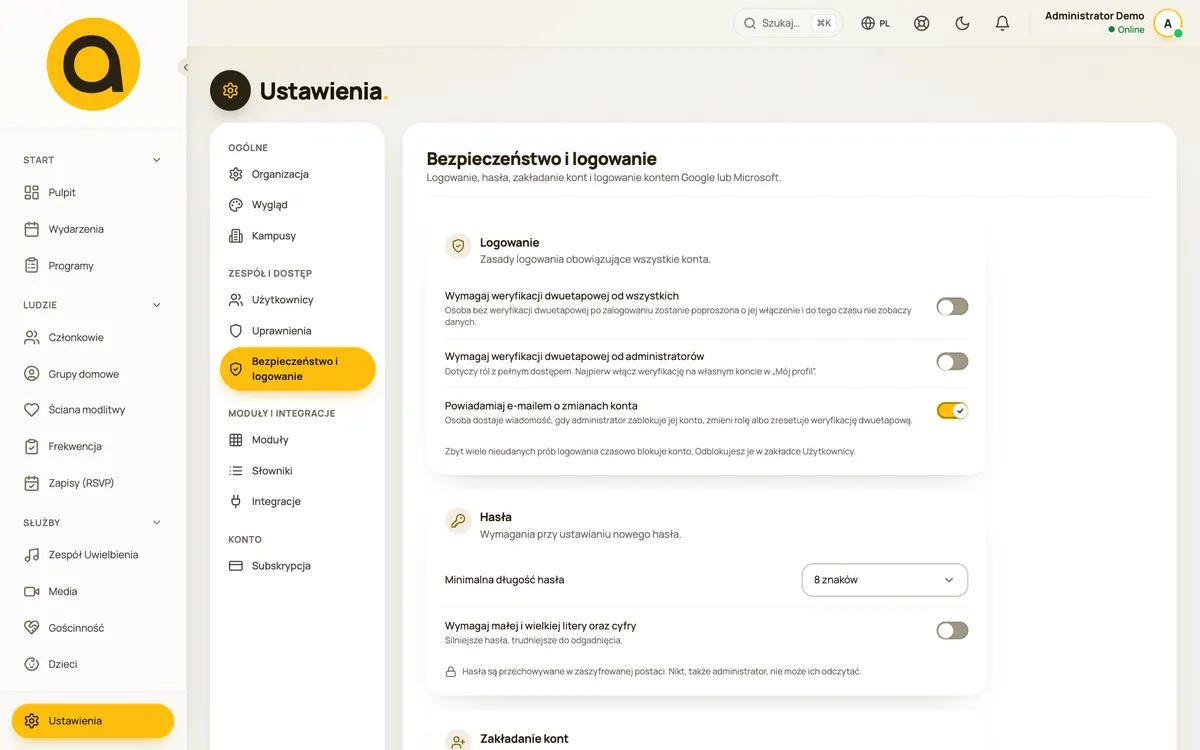Click the Gościnność handshake icon
The width and height of the screenshot is (1200, 750).
tap(32, 628)
